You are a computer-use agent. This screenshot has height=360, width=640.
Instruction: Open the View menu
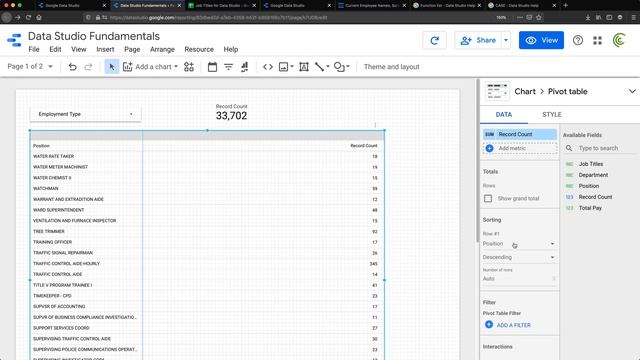coord(78,49)
